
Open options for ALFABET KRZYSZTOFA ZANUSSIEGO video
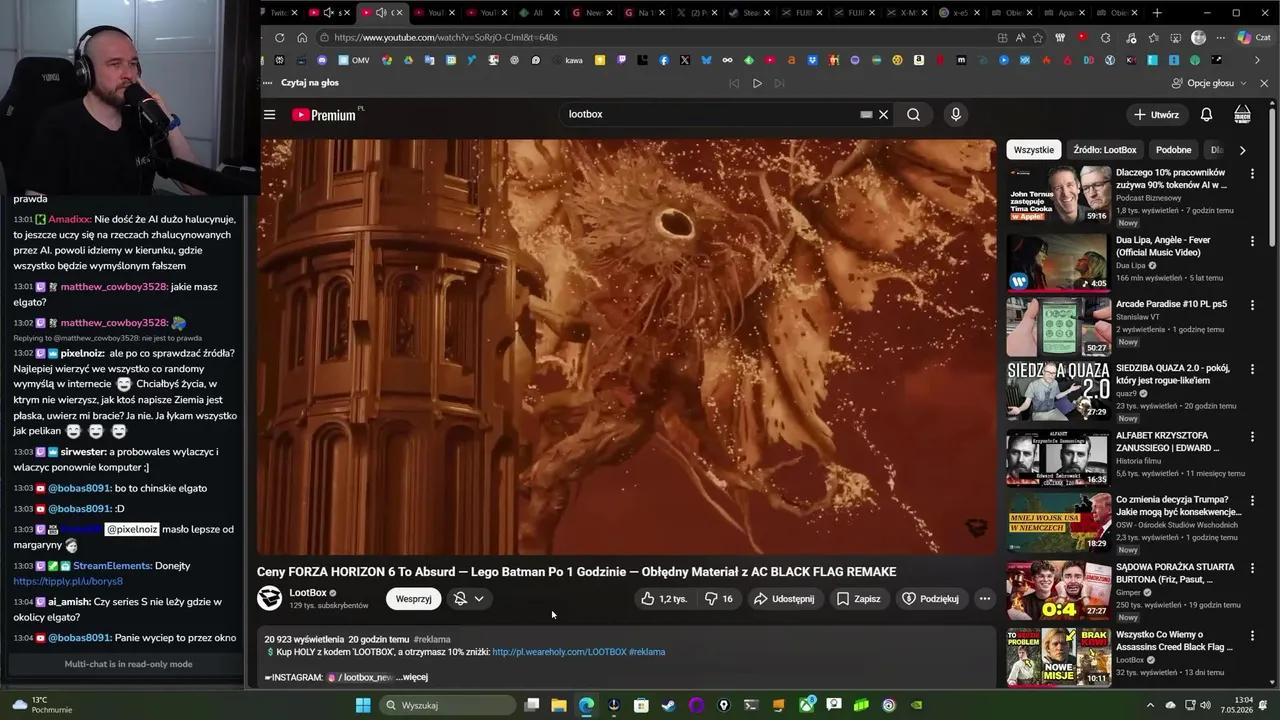(x=1252, y=437)
